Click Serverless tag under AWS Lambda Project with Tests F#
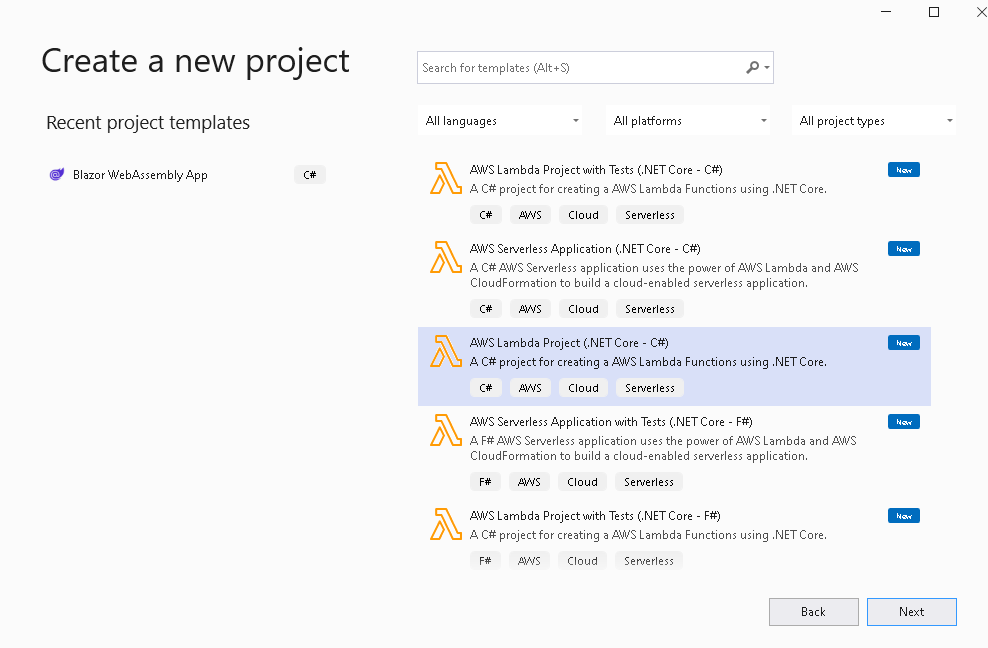 click(x=649, y=560)
